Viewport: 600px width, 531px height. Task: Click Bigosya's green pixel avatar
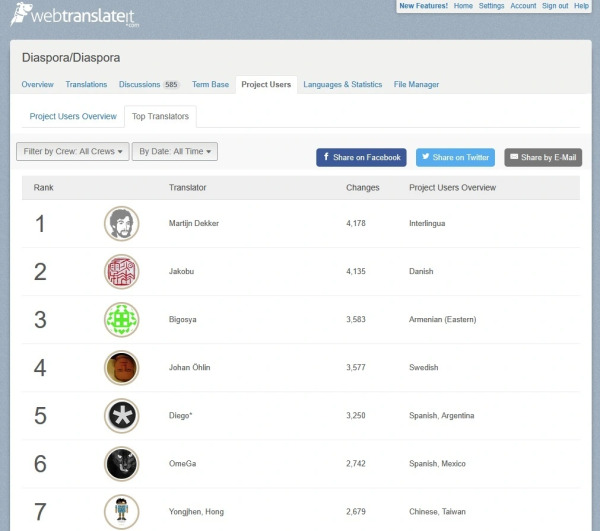121,319
